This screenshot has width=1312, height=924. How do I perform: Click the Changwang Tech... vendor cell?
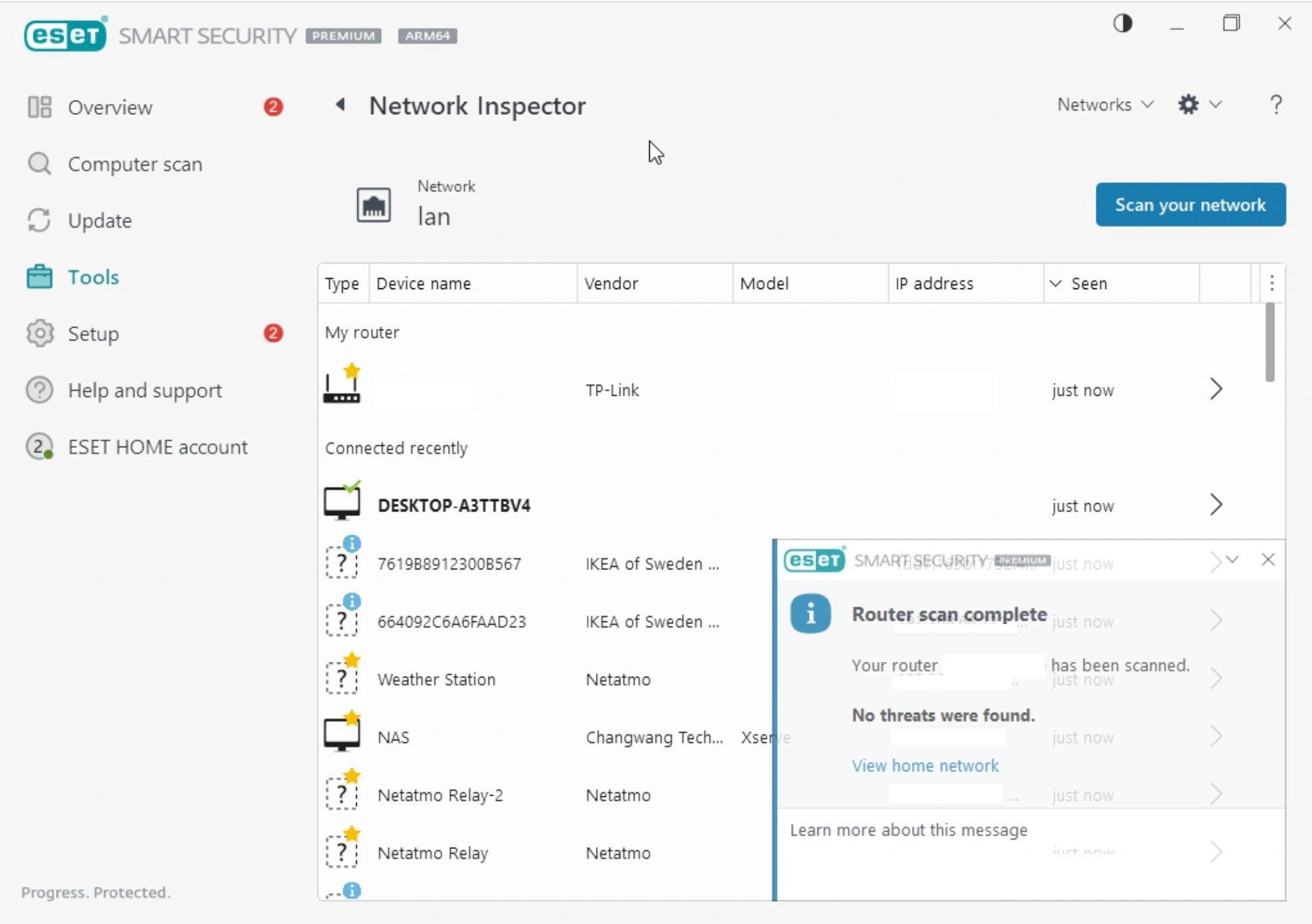[654, 737]
